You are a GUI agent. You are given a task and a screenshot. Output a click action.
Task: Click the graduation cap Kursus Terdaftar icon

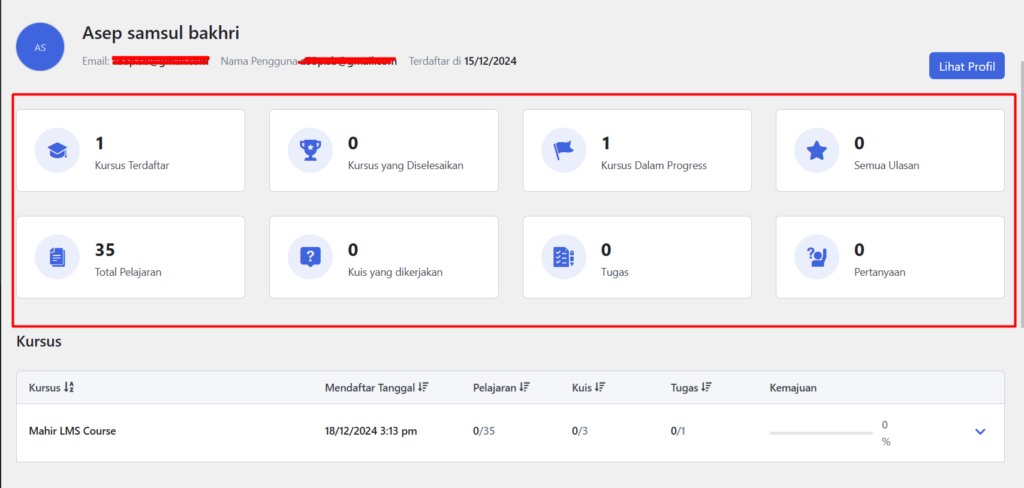[57, 151]
